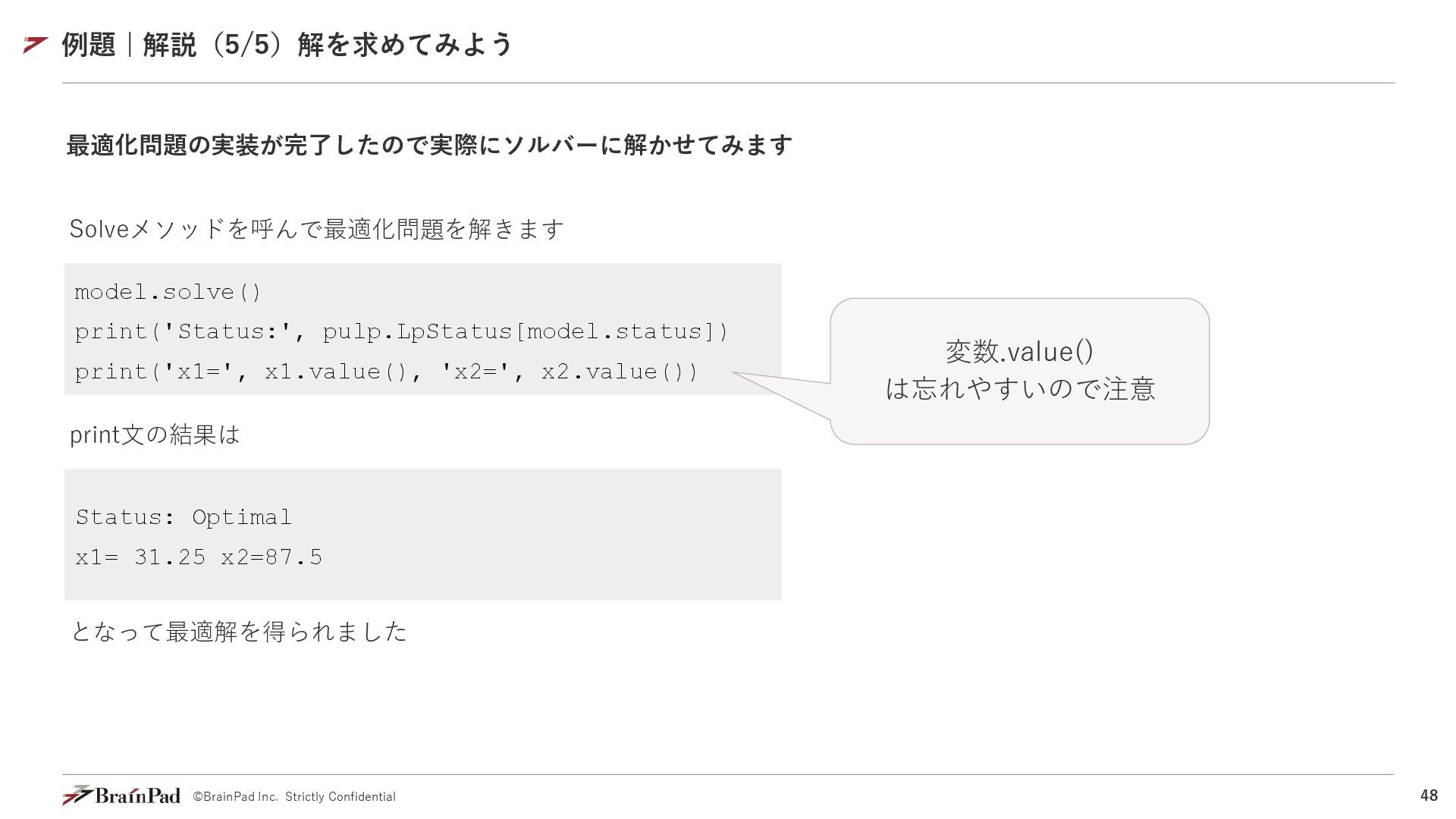Select the slide title 解を求めてみよう

coord(406,45)
